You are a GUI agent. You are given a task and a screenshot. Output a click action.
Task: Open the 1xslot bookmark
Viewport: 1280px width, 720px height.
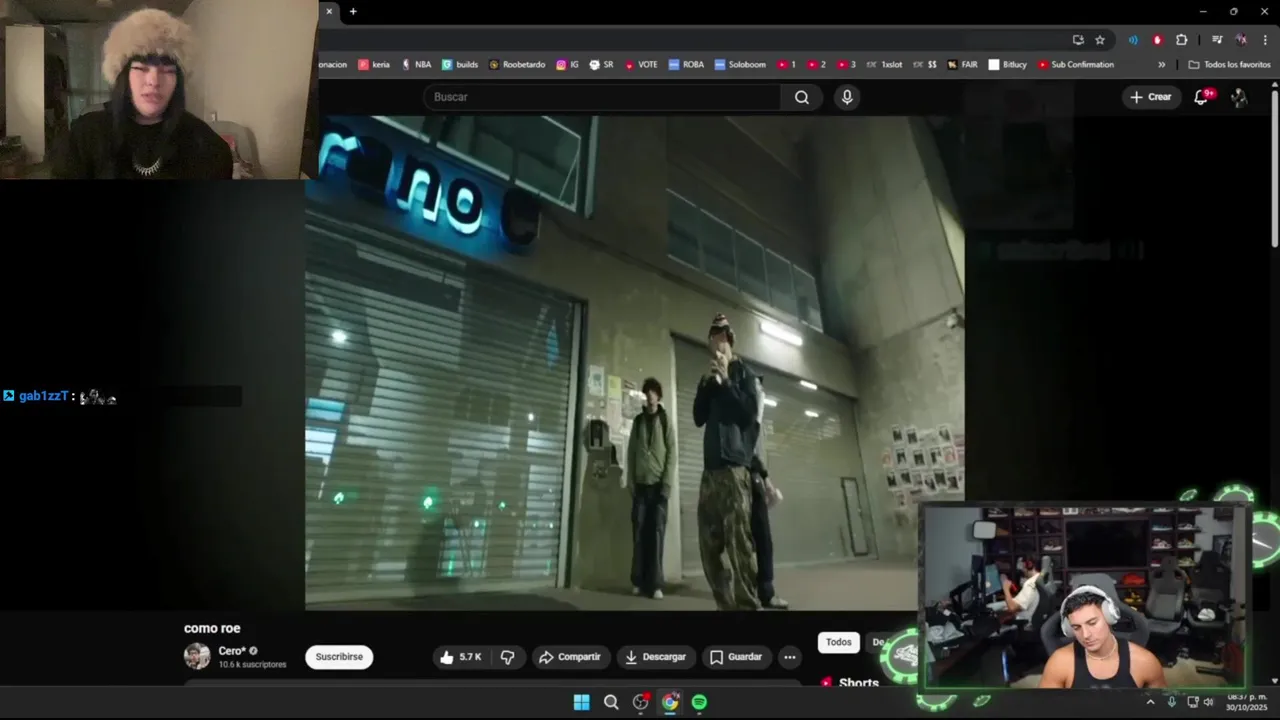point(884,64)
